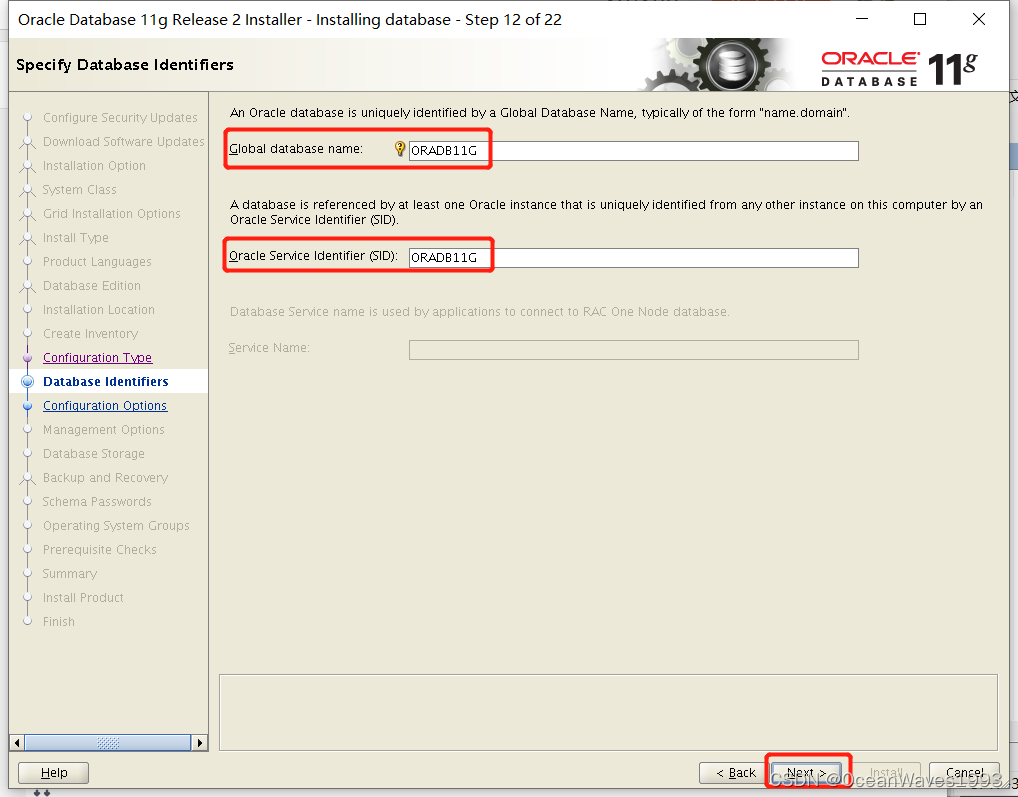This screenshot has height=797, width=1018.
Task: Click Configure Security Updates step
Action: pos(120,117)
